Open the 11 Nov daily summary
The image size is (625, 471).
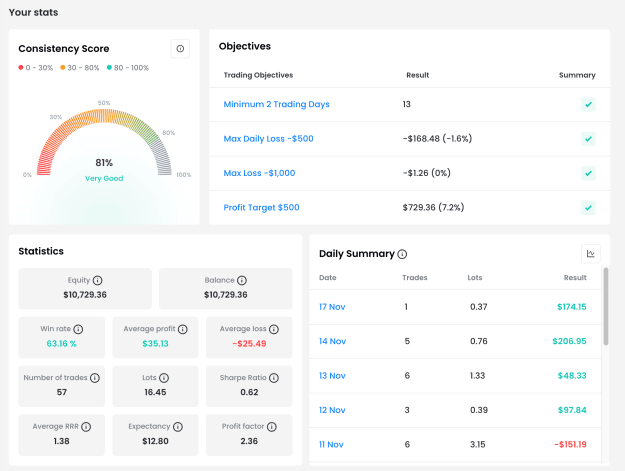pos(331,444)
